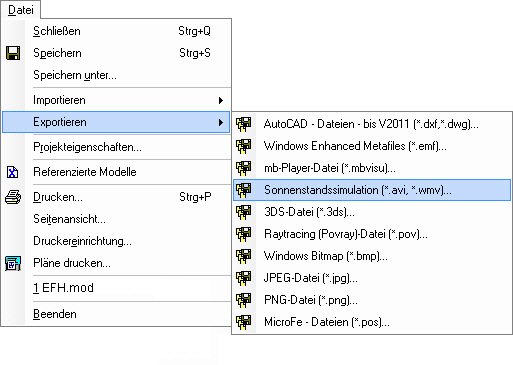The height and width of the screenshot is (365, 513).
Task: Click the plotter icon beside Pläne drucken
Action: click(x=13, y=263)
